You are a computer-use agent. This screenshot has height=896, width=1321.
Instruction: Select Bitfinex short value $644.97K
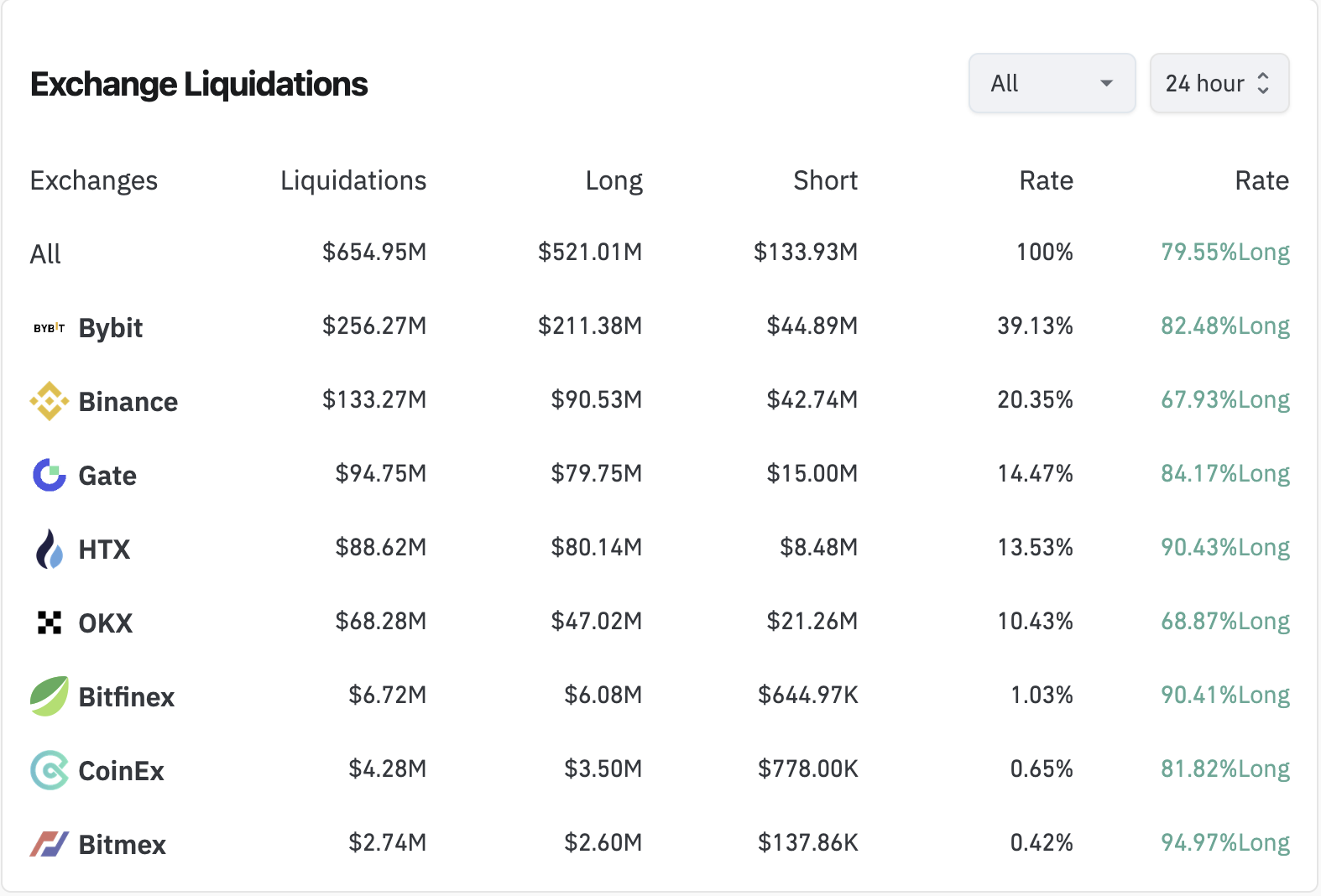pos(808,695)
